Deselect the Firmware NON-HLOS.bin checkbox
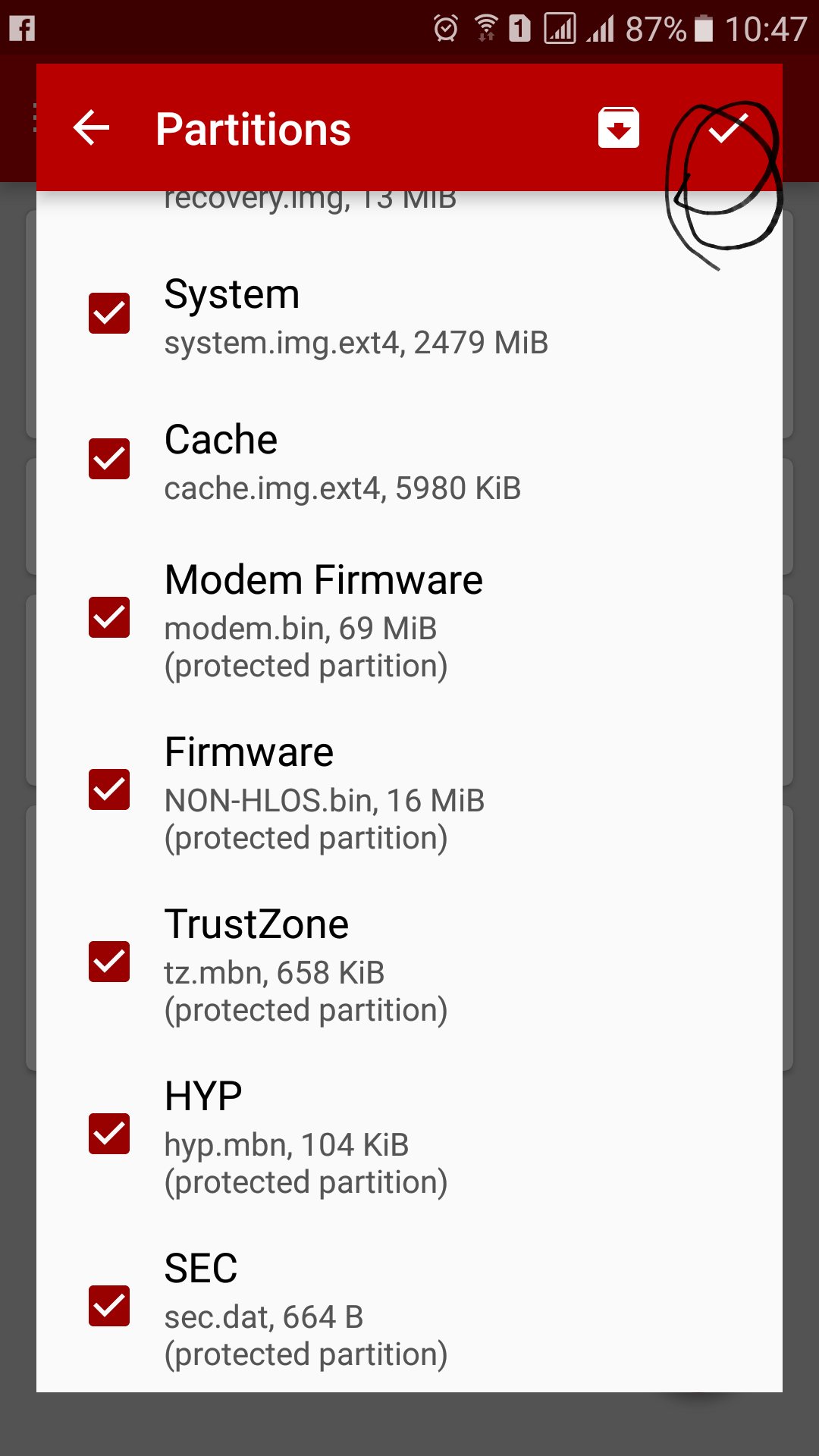Screen dimensions: 819x1456 (109, 789)
